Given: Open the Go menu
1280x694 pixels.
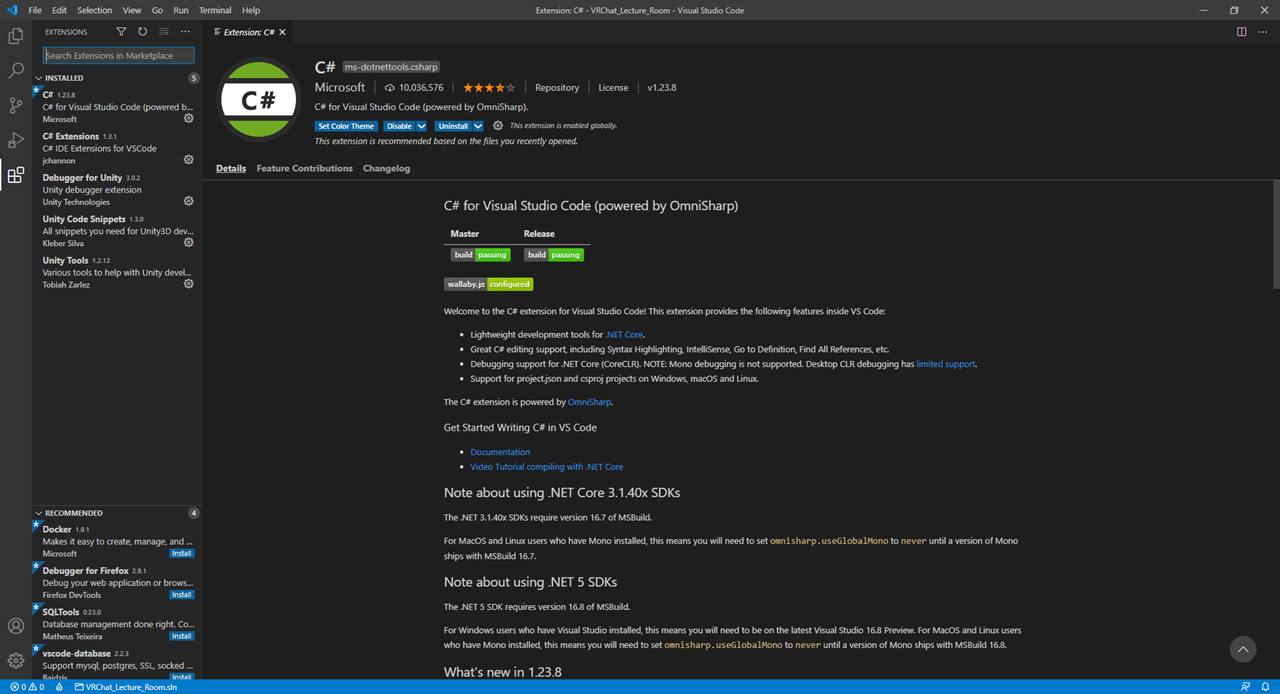Looking at the screenshot, I should pos(157,10).
